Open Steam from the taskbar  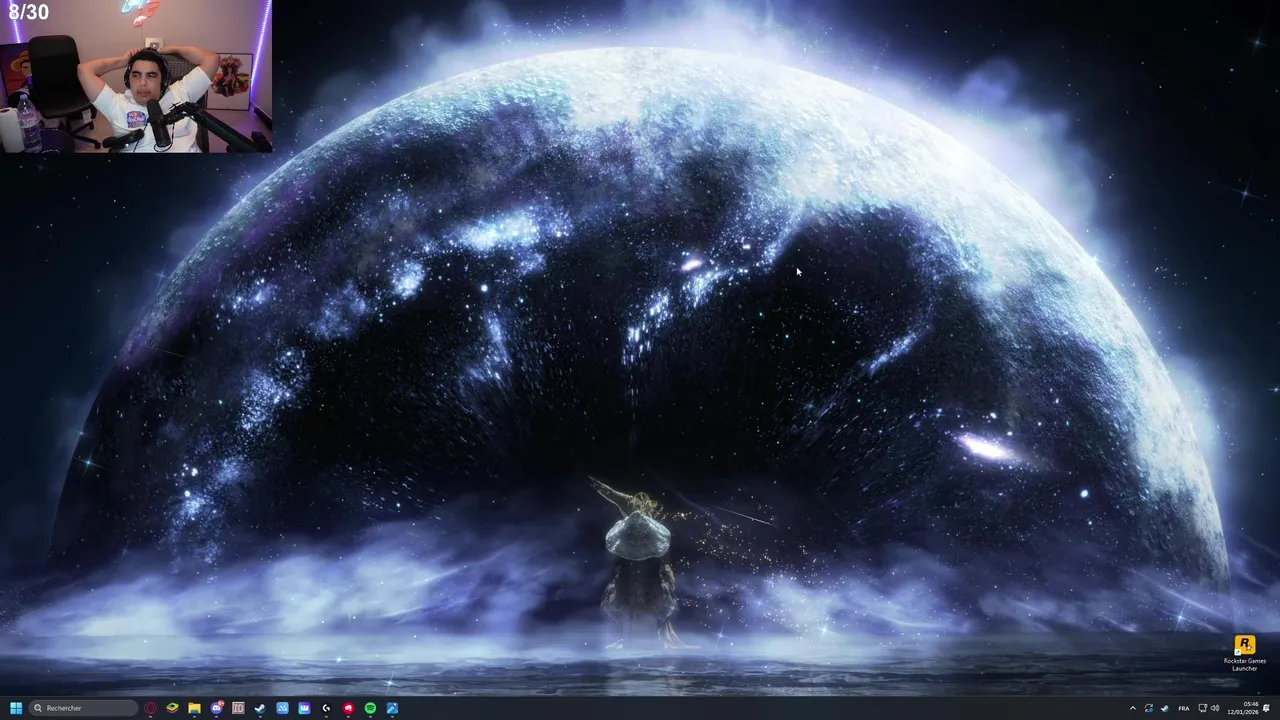pos(260,708)
